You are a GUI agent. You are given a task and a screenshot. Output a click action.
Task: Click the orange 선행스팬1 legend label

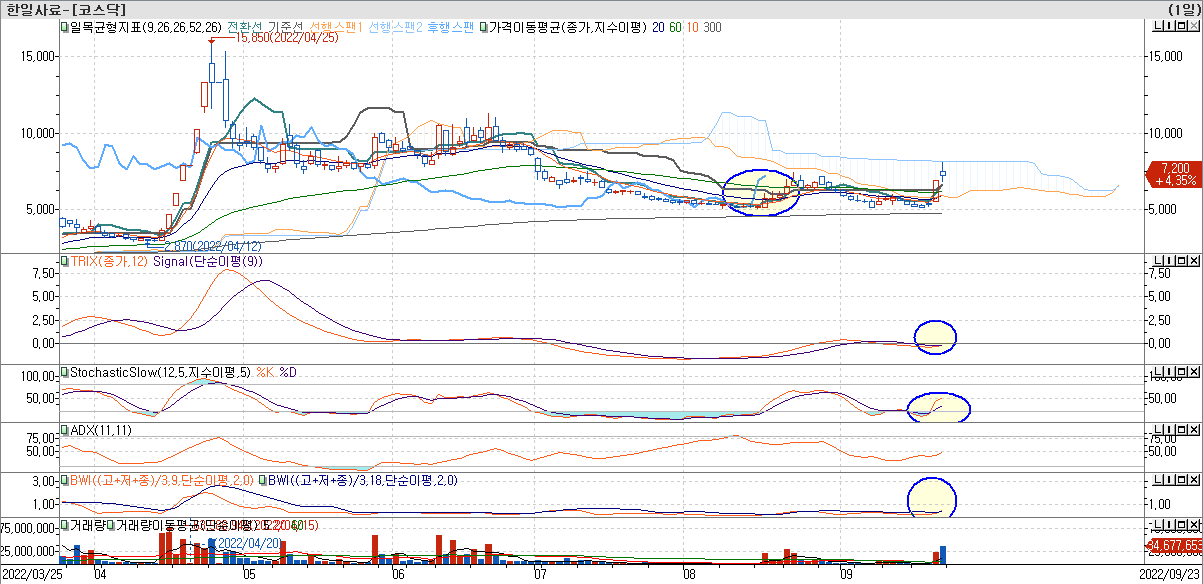(x=337, y=28)
